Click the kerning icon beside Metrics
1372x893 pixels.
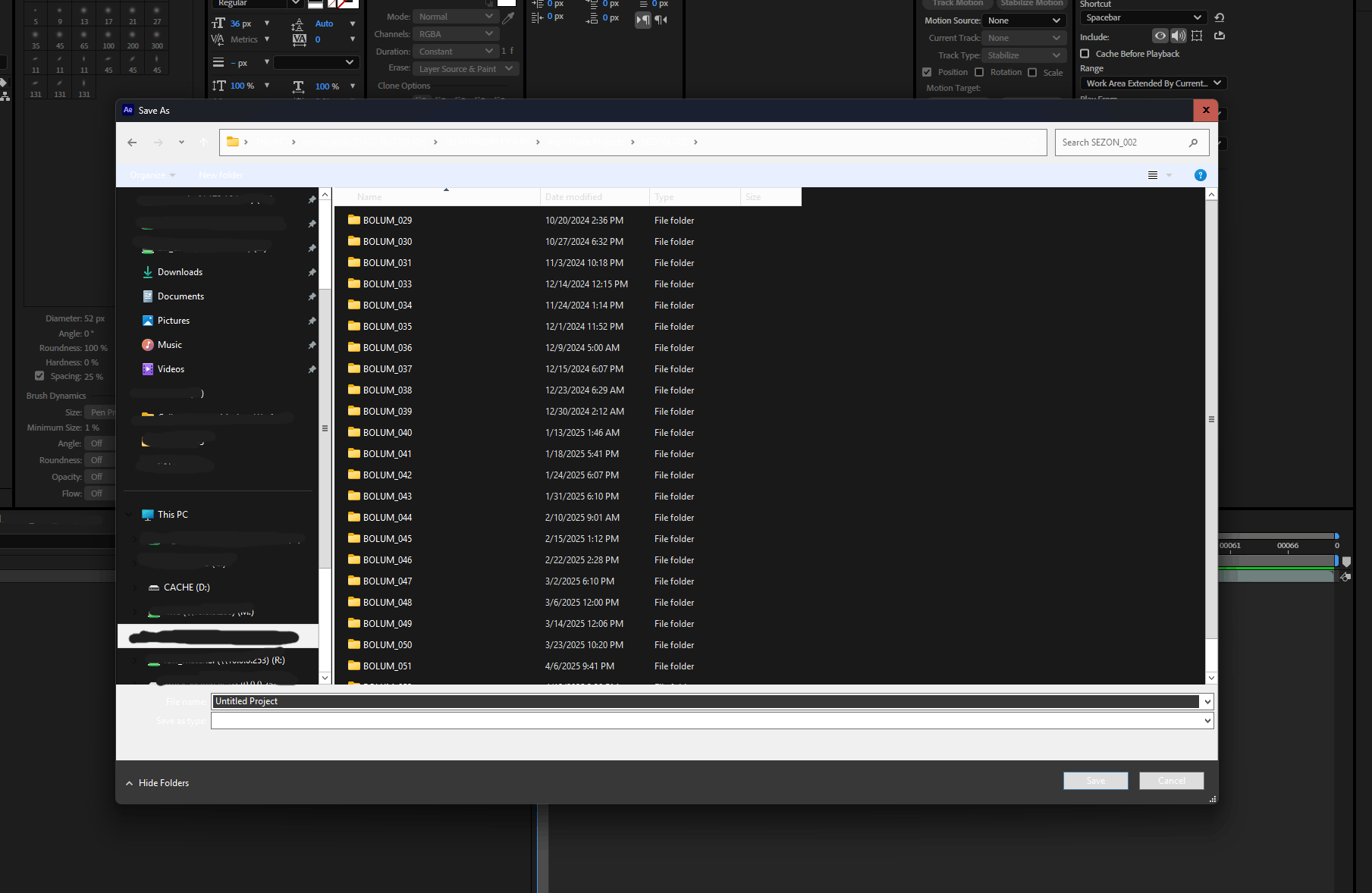[218, 39]
